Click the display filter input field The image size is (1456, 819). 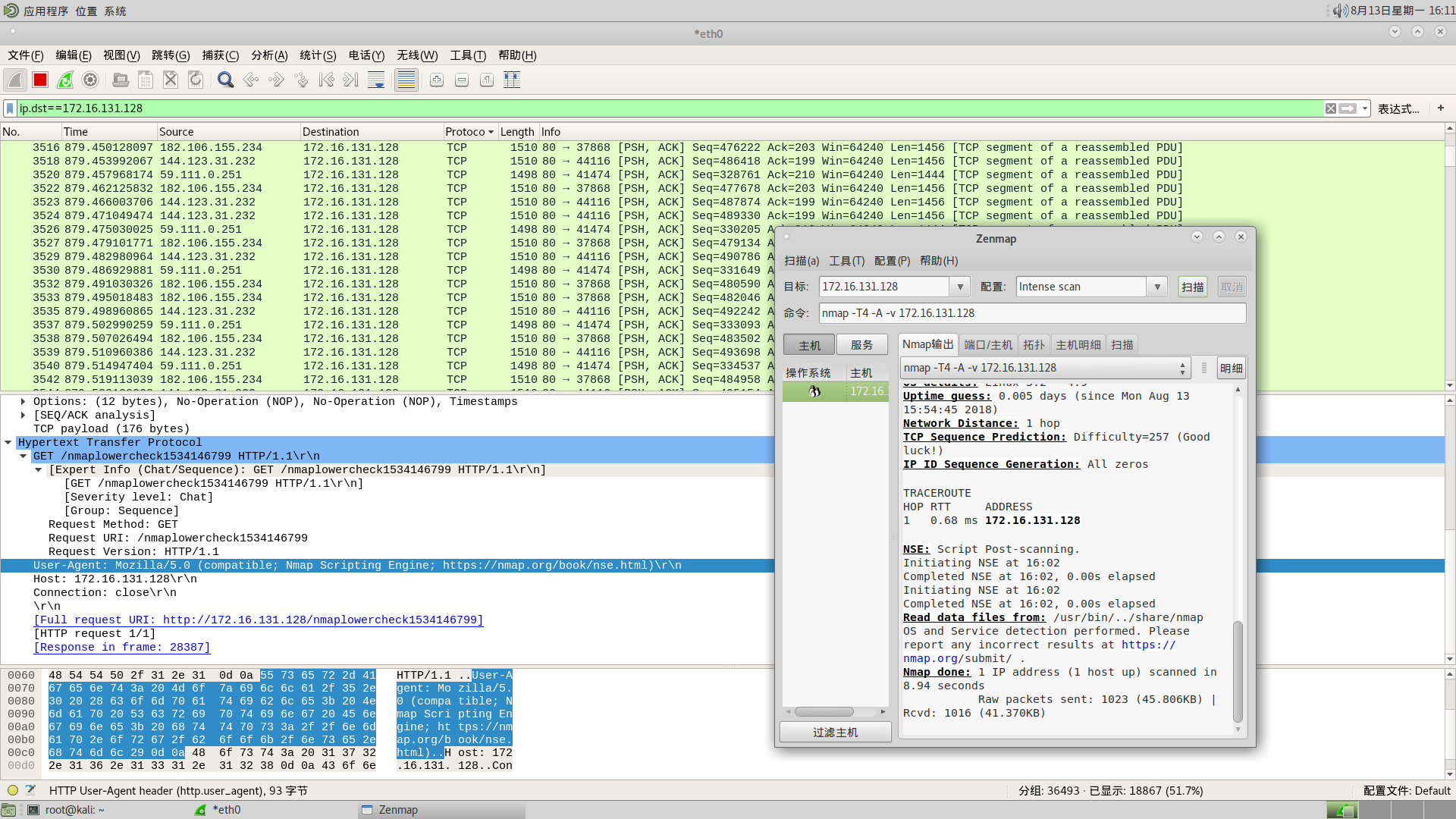coord(670,108)
